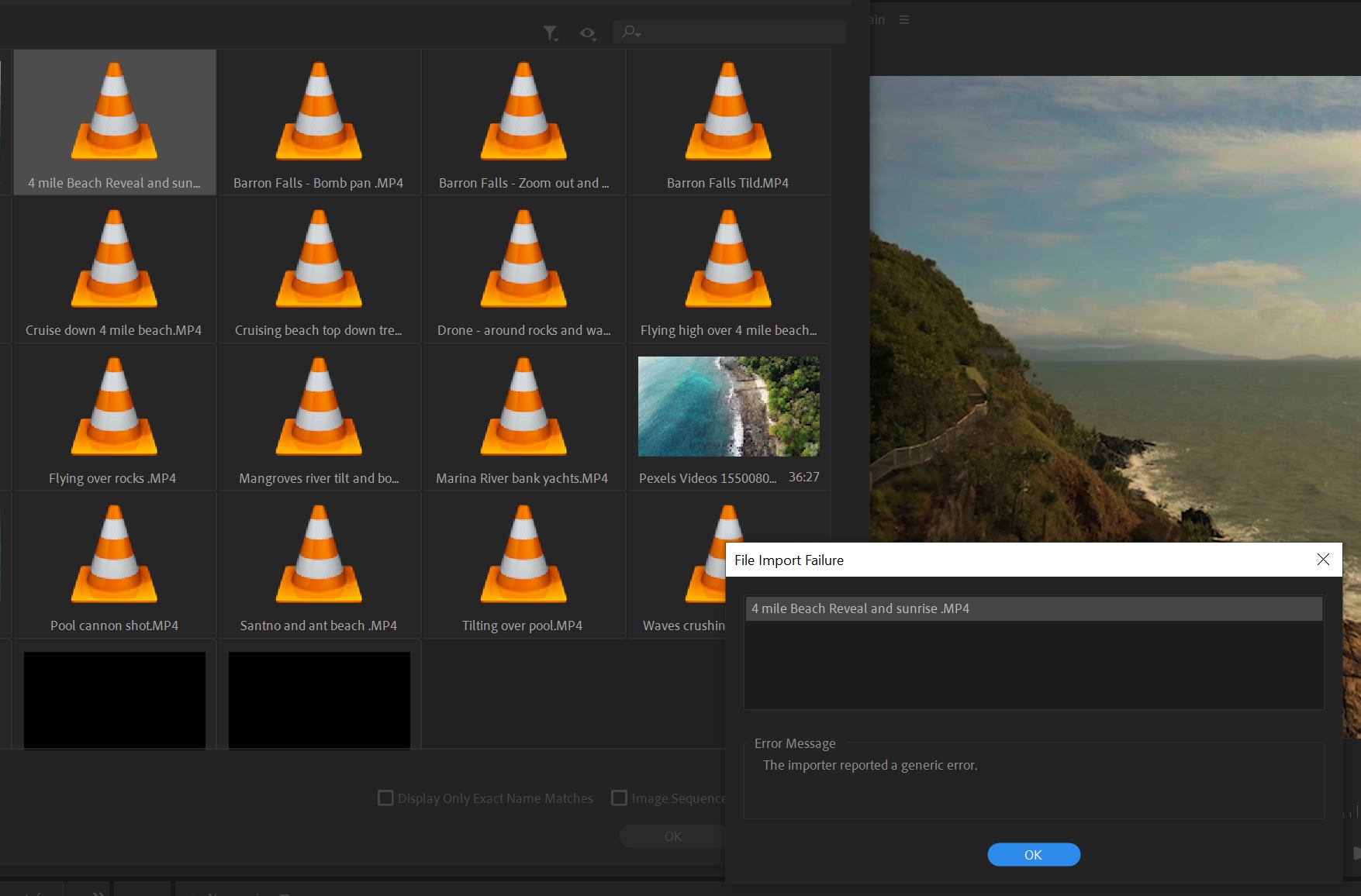Select the failed file entry in list
Screen dimensions: 1361x896
[x=1034, y=608]
